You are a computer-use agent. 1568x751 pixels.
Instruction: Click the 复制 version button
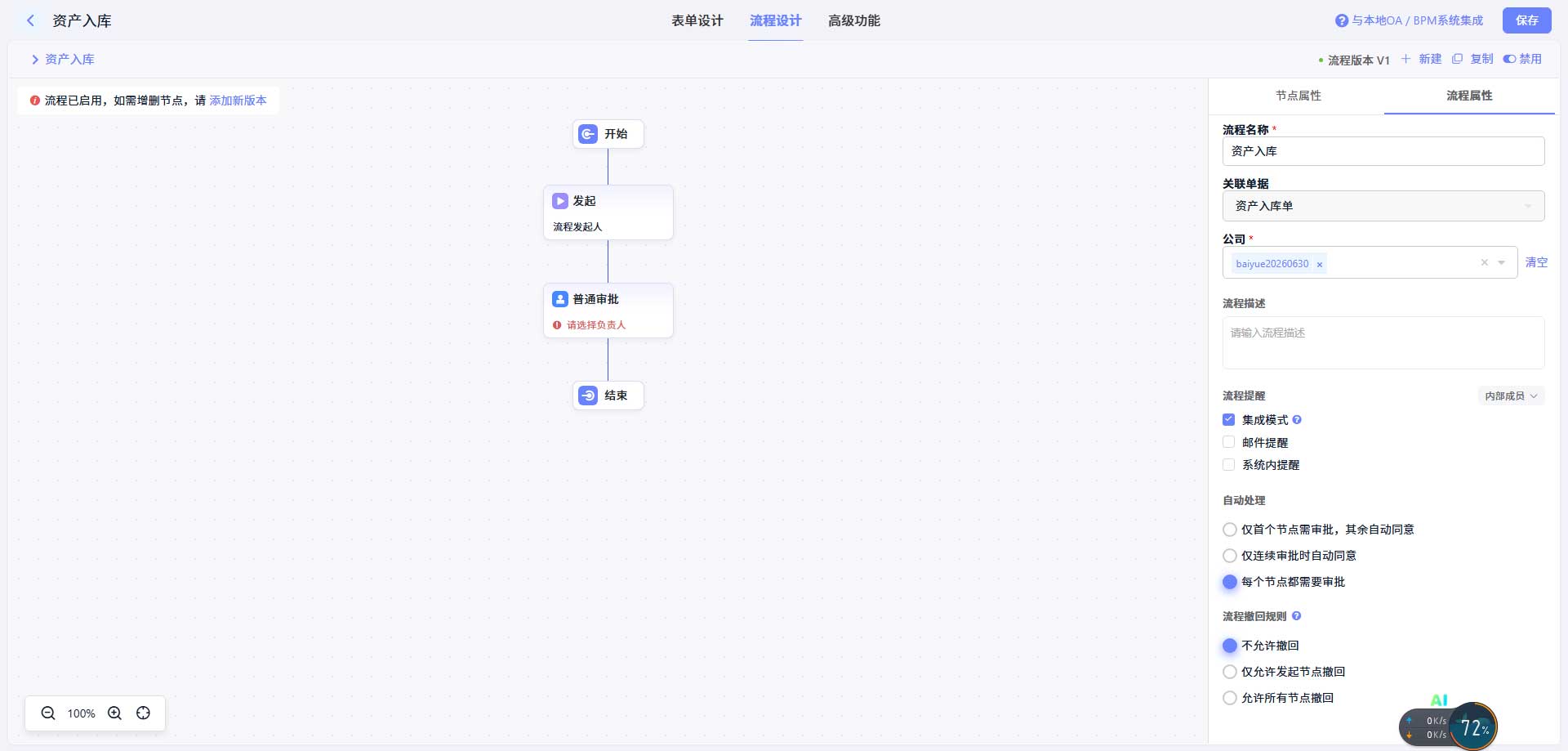pyautogui.click(x=1481, y=59)
